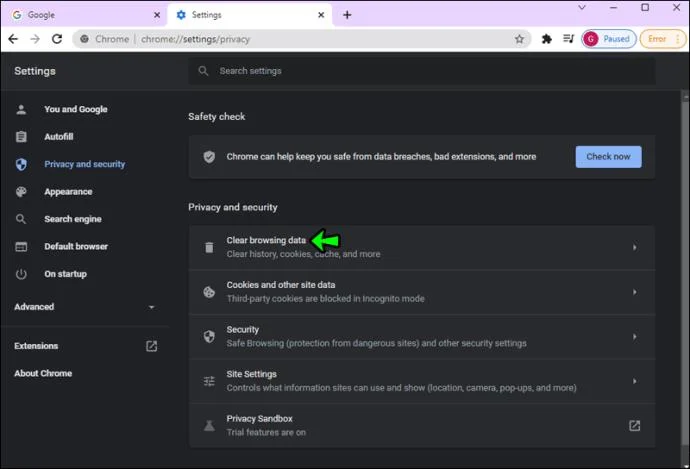Expand the Advanced section

pyautogui.click(x=84, y=307)
